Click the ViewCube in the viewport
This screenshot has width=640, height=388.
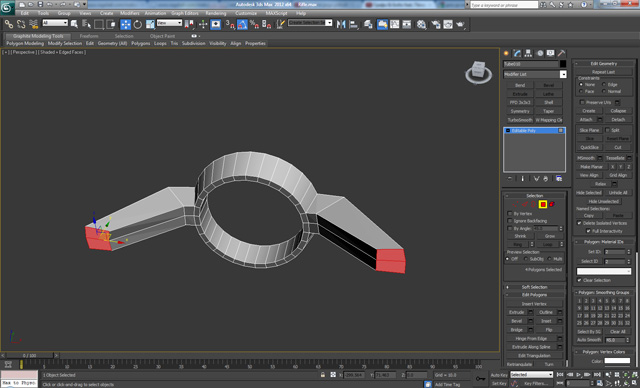(478, 70)
